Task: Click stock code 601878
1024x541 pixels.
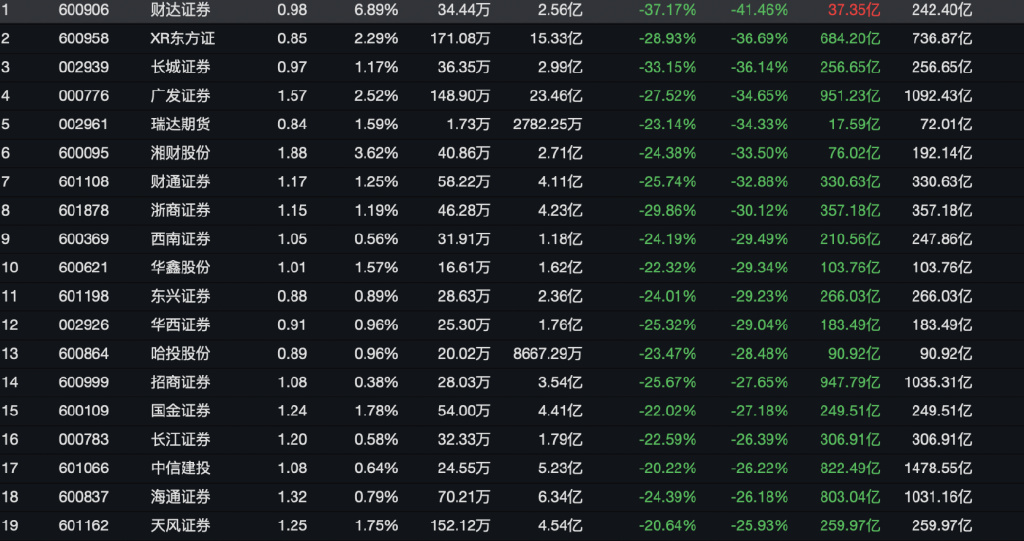Action: [84, 210]
